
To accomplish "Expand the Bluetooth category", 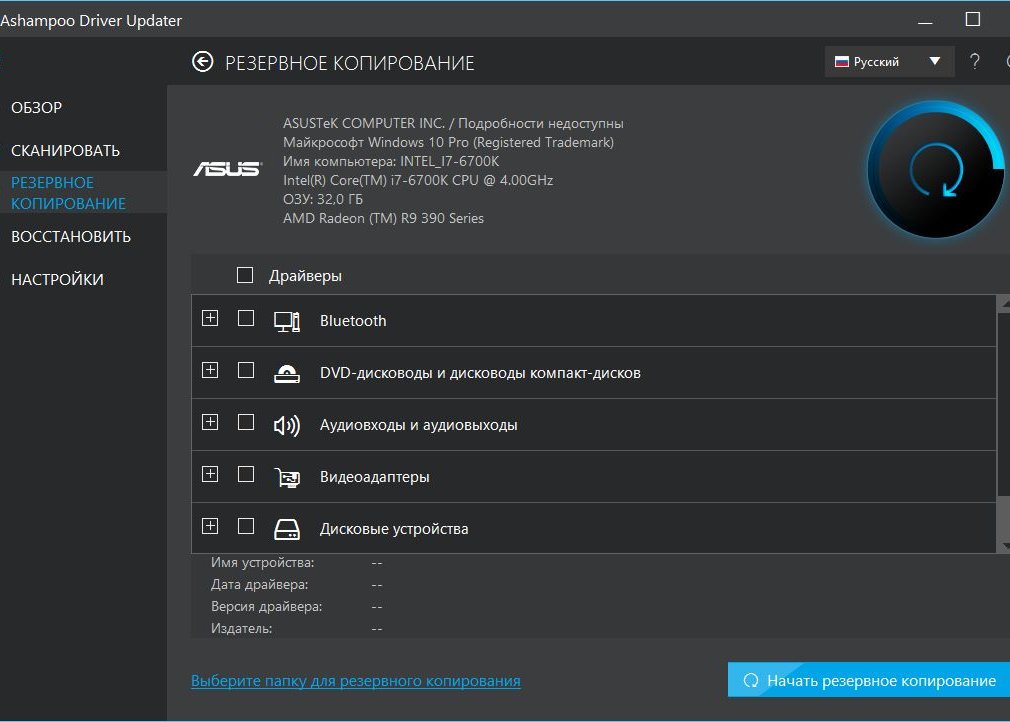I will click(210, 318).
